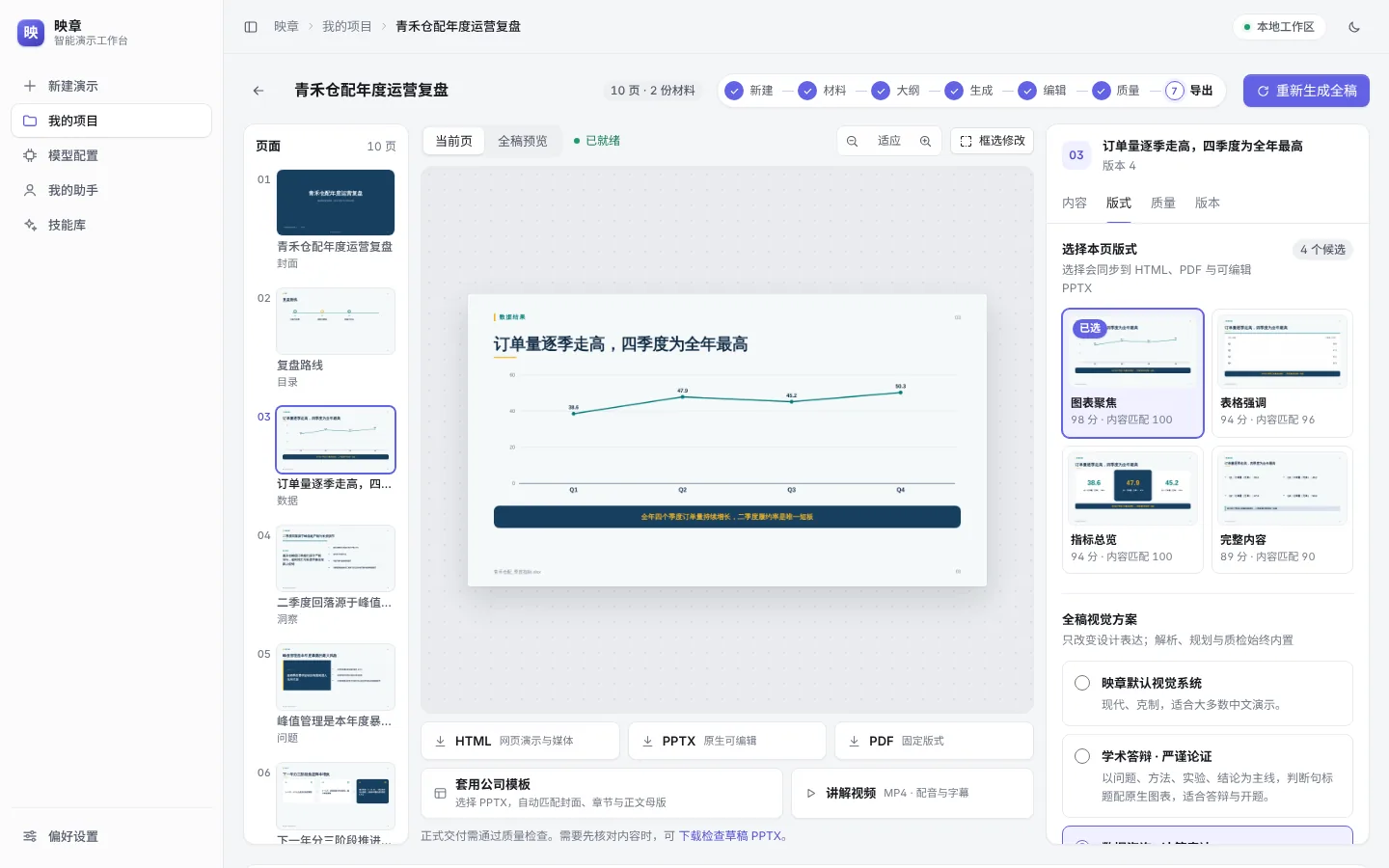Select page 01 封面 thumbnail
This screenshot has height=868, width=1389.
click(336, 203)
